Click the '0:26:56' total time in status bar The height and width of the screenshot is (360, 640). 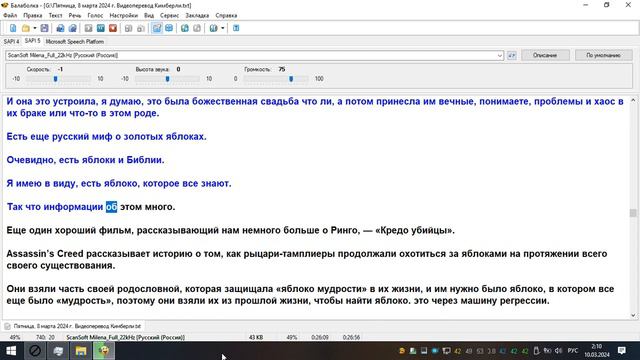tap(351, 338)
